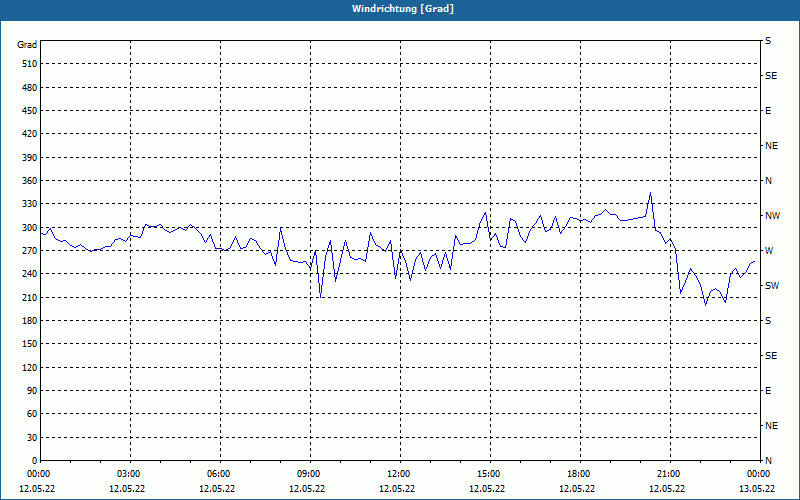The height and width of the screenshot is (500, 800).
Task: Select the 330 y-axis tick label
Action: coord(30,204)
